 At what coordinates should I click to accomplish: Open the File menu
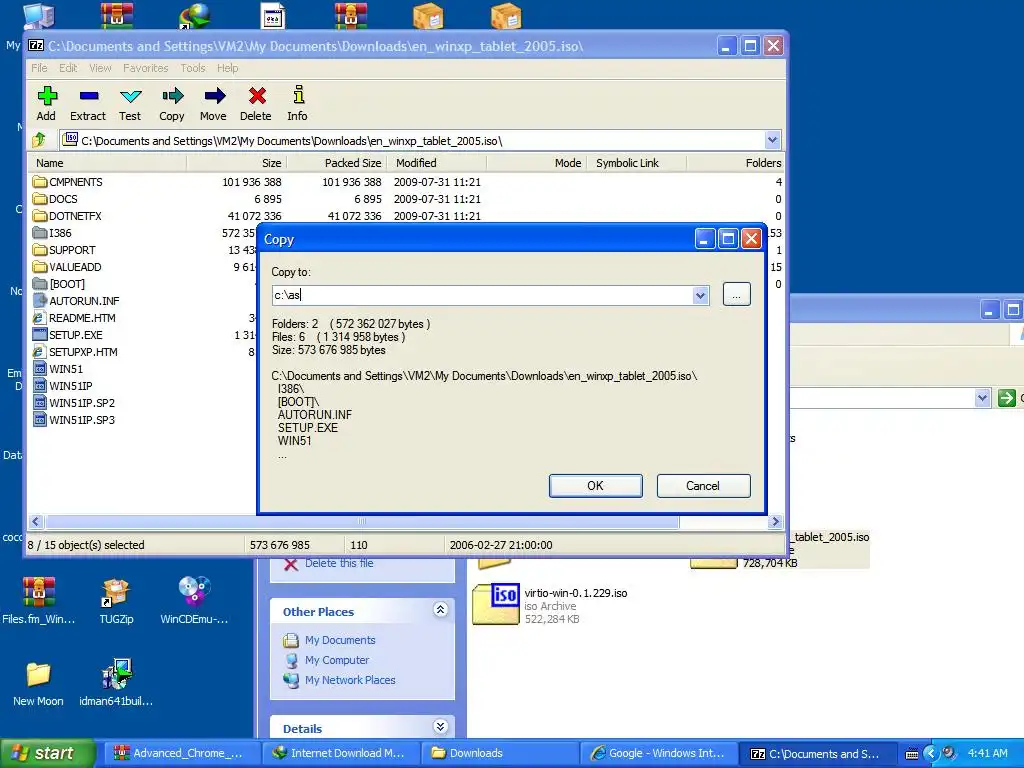39,68
